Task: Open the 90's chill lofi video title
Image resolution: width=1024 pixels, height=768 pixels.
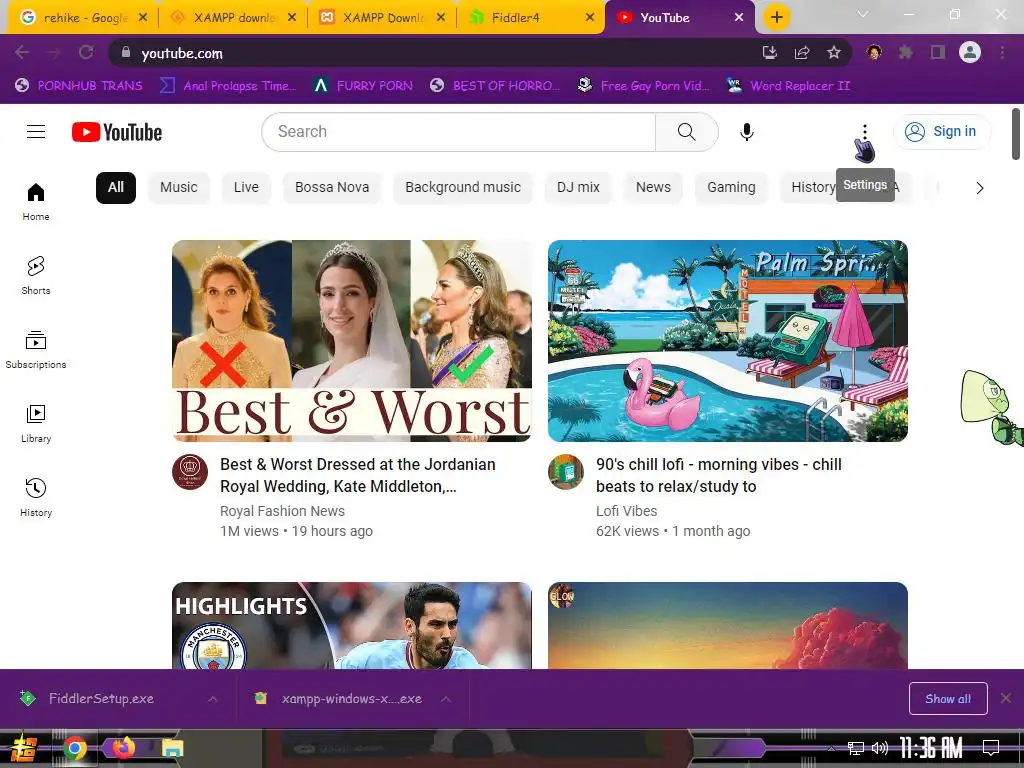Action: click(718, 475)
